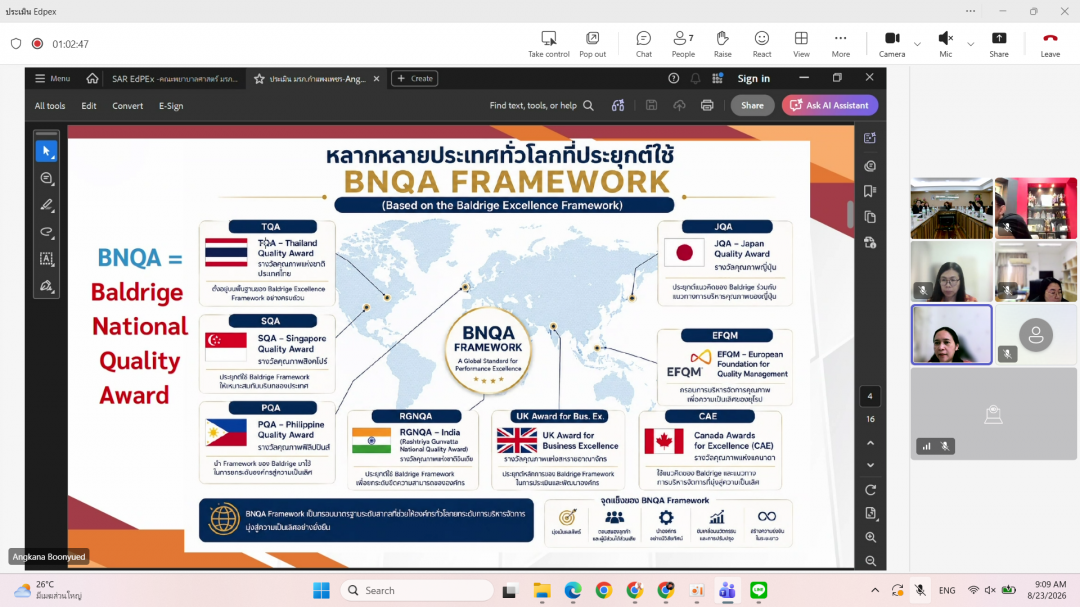Image resolution: width=1080 pixels, height=607 pixels.
Task: Choose the Select arrow tool
Action: tap(46, 151)
